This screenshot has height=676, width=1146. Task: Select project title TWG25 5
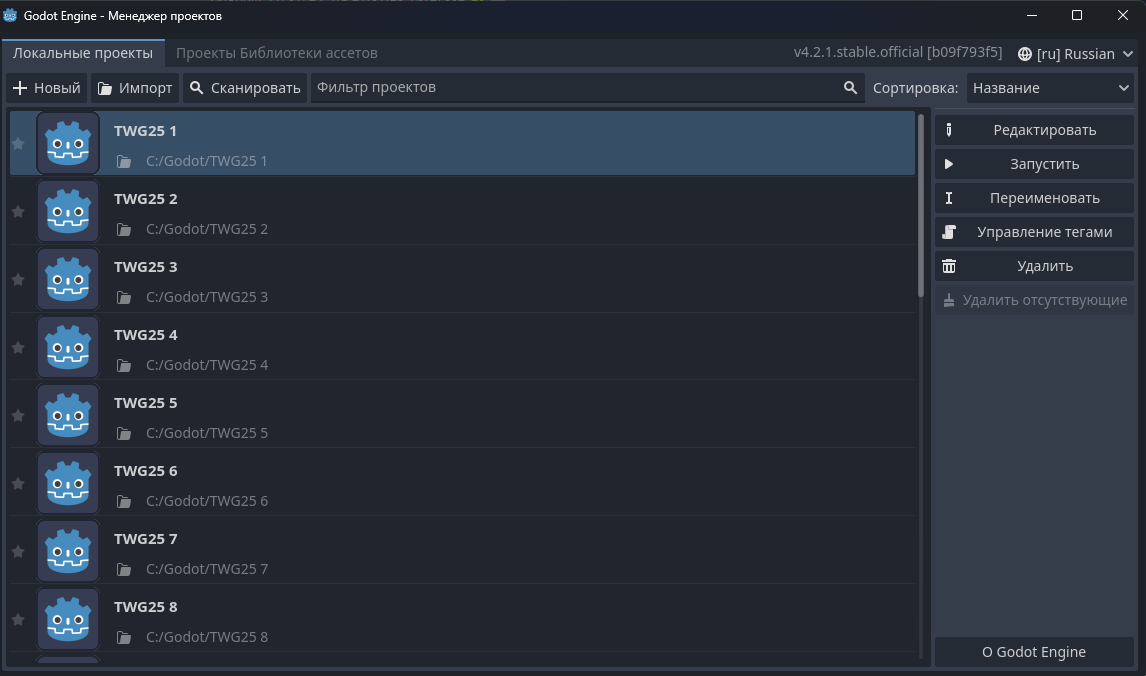[145, 403]
